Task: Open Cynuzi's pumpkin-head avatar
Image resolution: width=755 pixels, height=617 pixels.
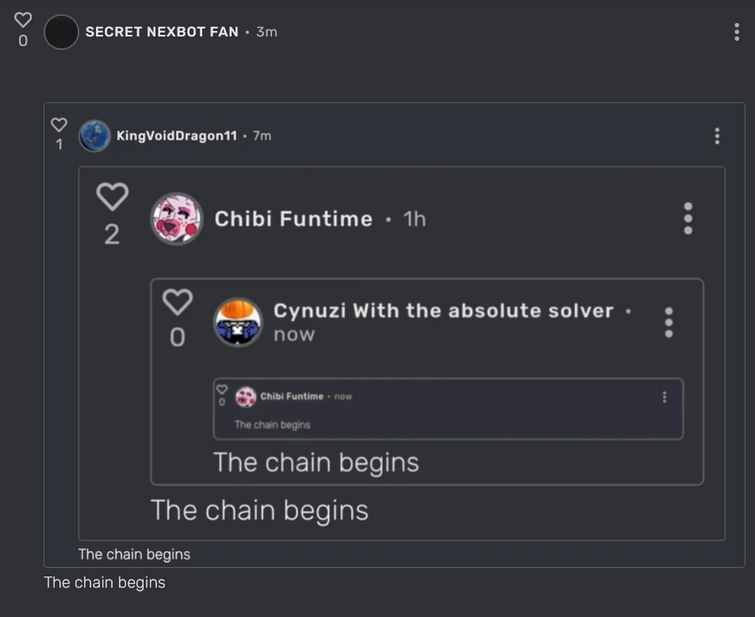Action: (238, 322)
